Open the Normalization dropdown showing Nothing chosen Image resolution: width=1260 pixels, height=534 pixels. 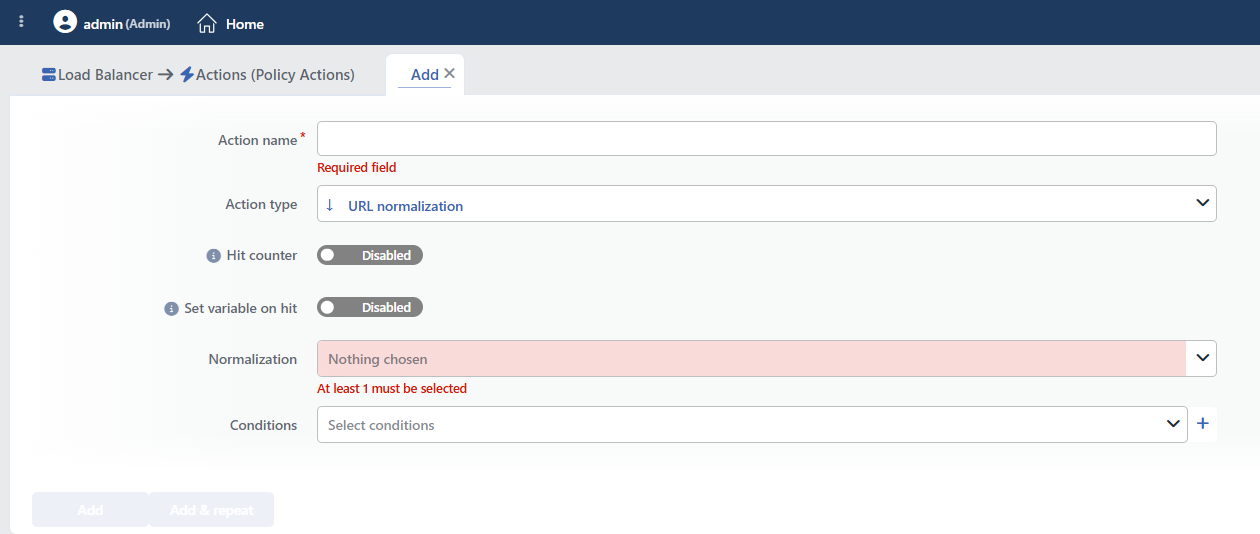click(x=766, y=358)
